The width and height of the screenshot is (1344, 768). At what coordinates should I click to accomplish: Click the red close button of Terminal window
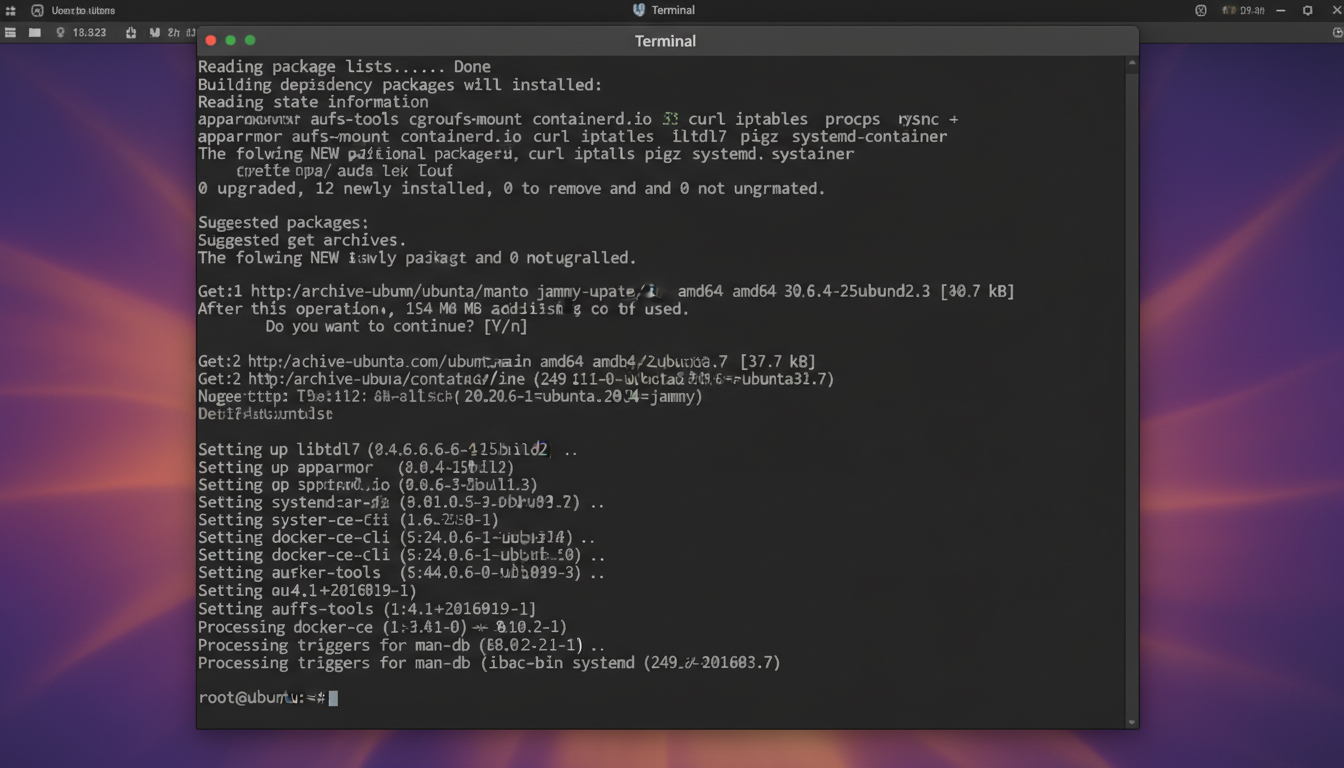coord(211,40)
